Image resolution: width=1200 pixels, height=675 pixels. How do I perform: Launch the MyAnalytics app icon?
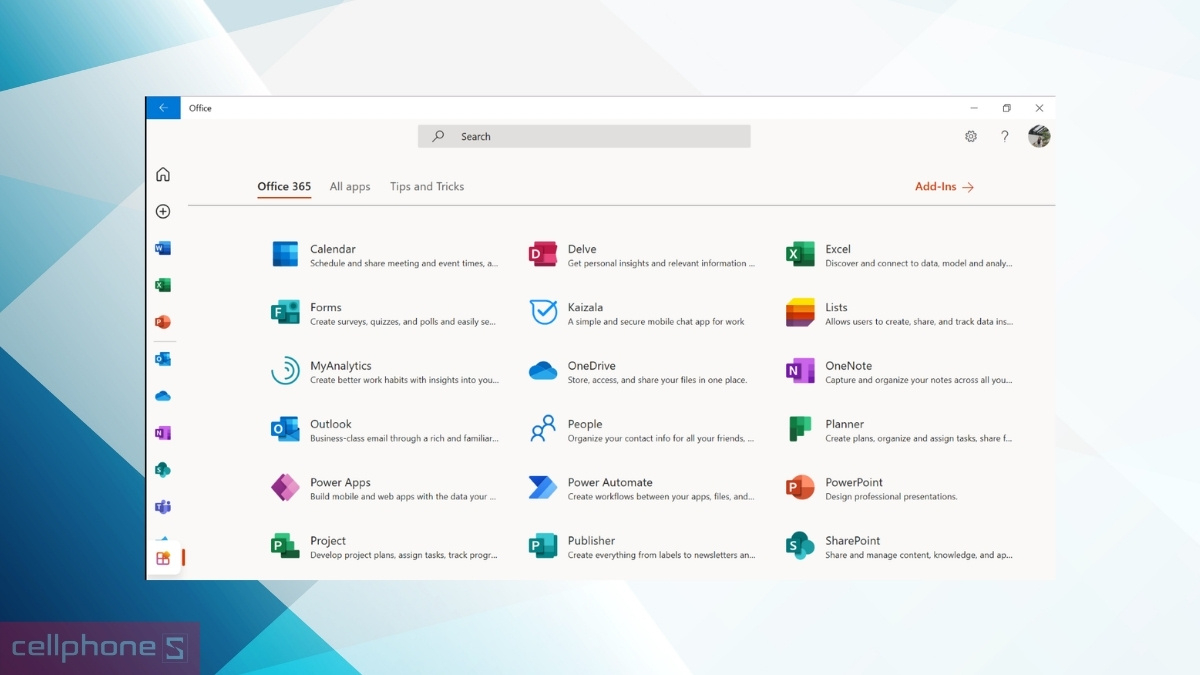(285, 371)
